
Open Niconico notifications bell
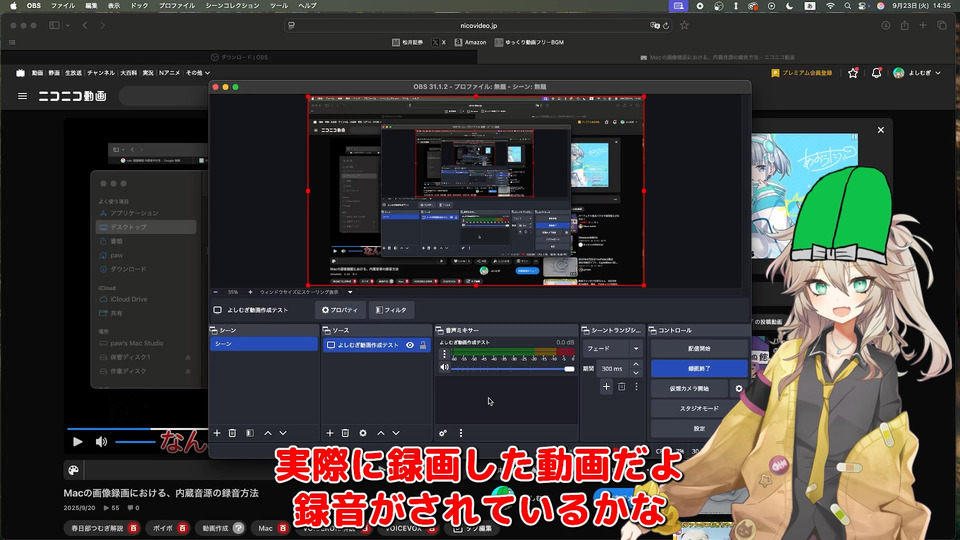[x=876, y=73]
